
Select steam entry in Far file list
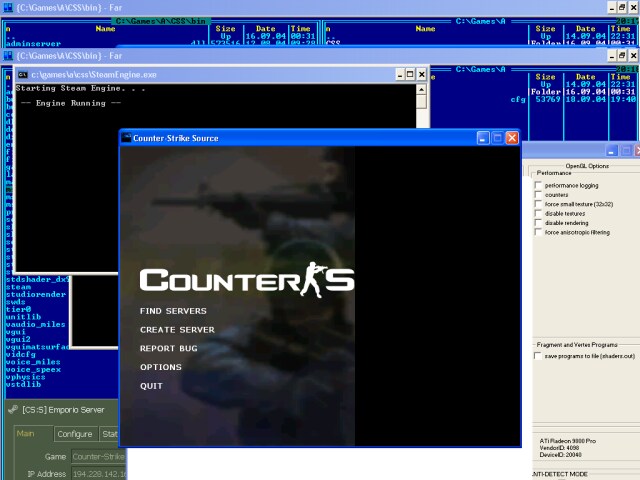point(18,287)
